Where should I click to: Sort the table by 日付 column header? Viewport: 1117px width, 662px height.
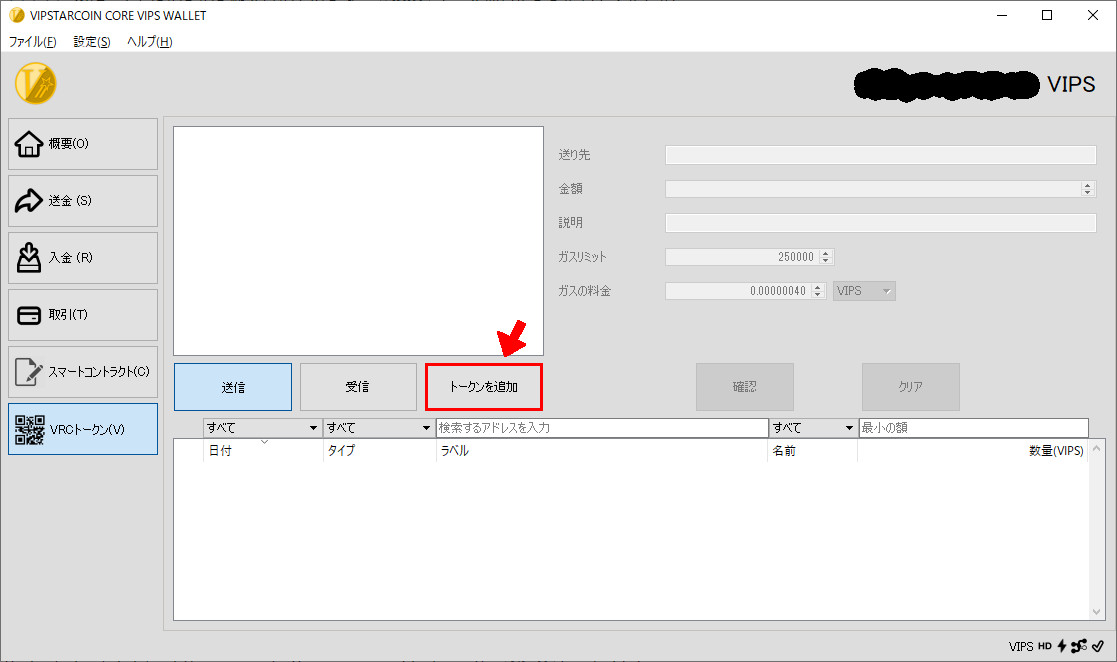[x=220, y=451]
